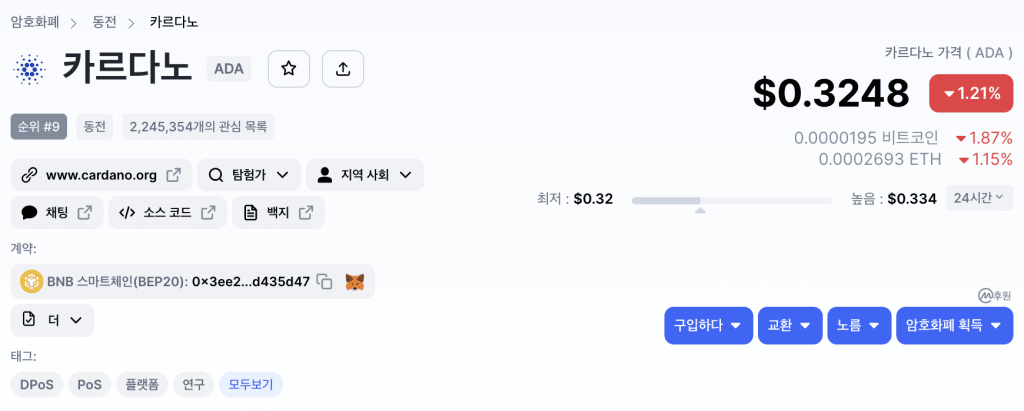The width and height of the screenshot is (1024, 411).
Task: Open the 소스 코드 link
Action: 167,212
